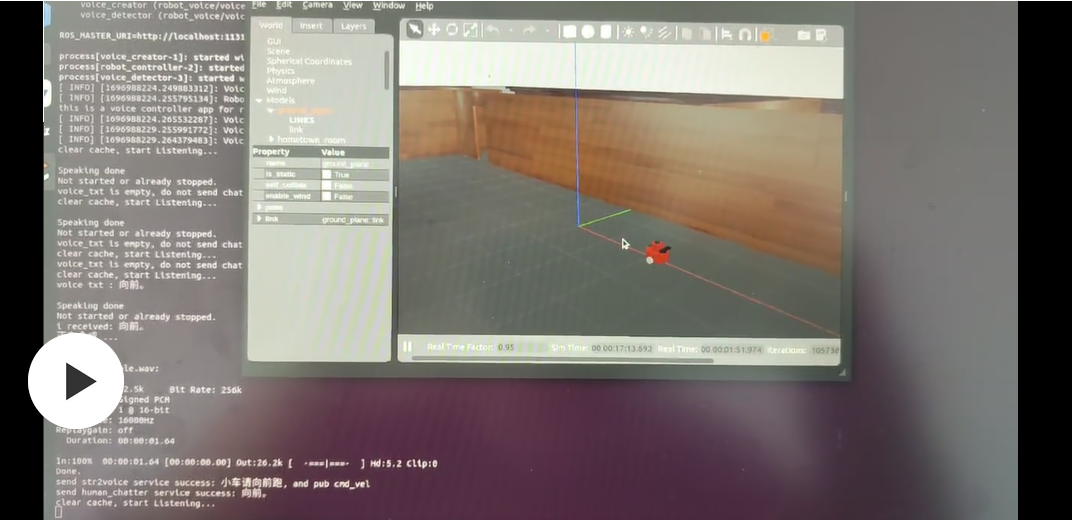Select the highlighted ground_plane model
Viewport: 1072px width, 520px height.
pos(306,110)
